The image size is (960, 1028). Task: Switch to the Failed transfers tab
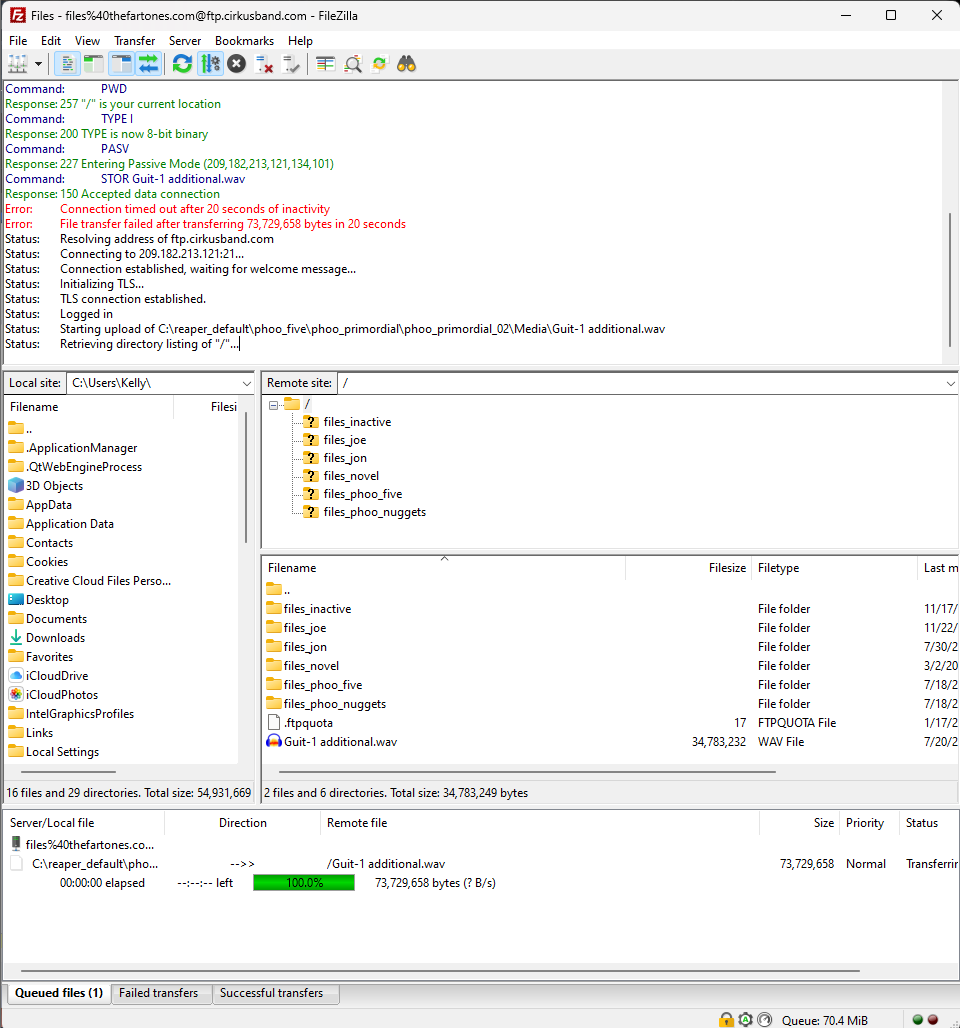(x=158, y=993)
